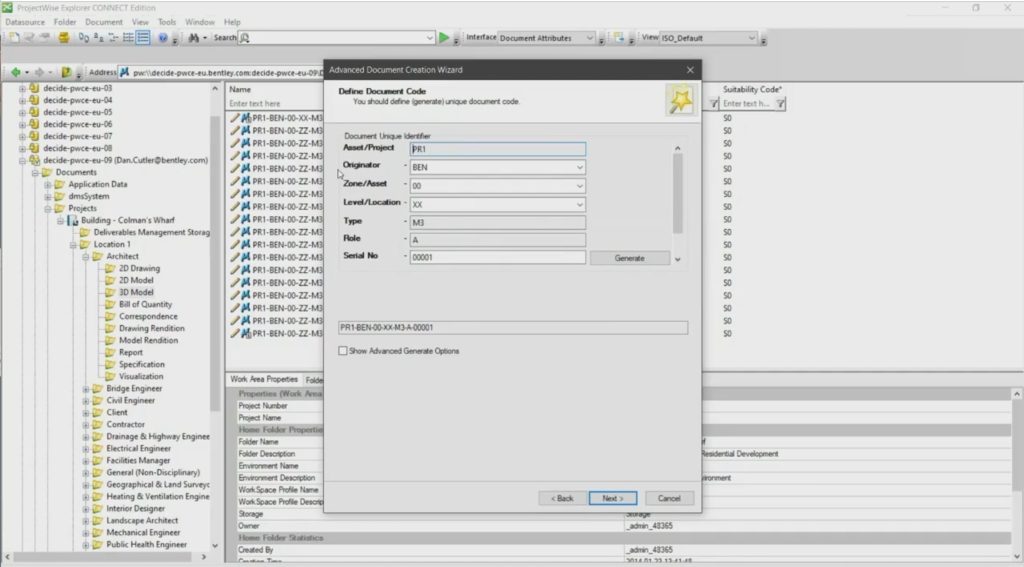The width and height of the screenshot is (1024, 567).
Task: Select the Visualization folder
Action: (x=141, y=376)
